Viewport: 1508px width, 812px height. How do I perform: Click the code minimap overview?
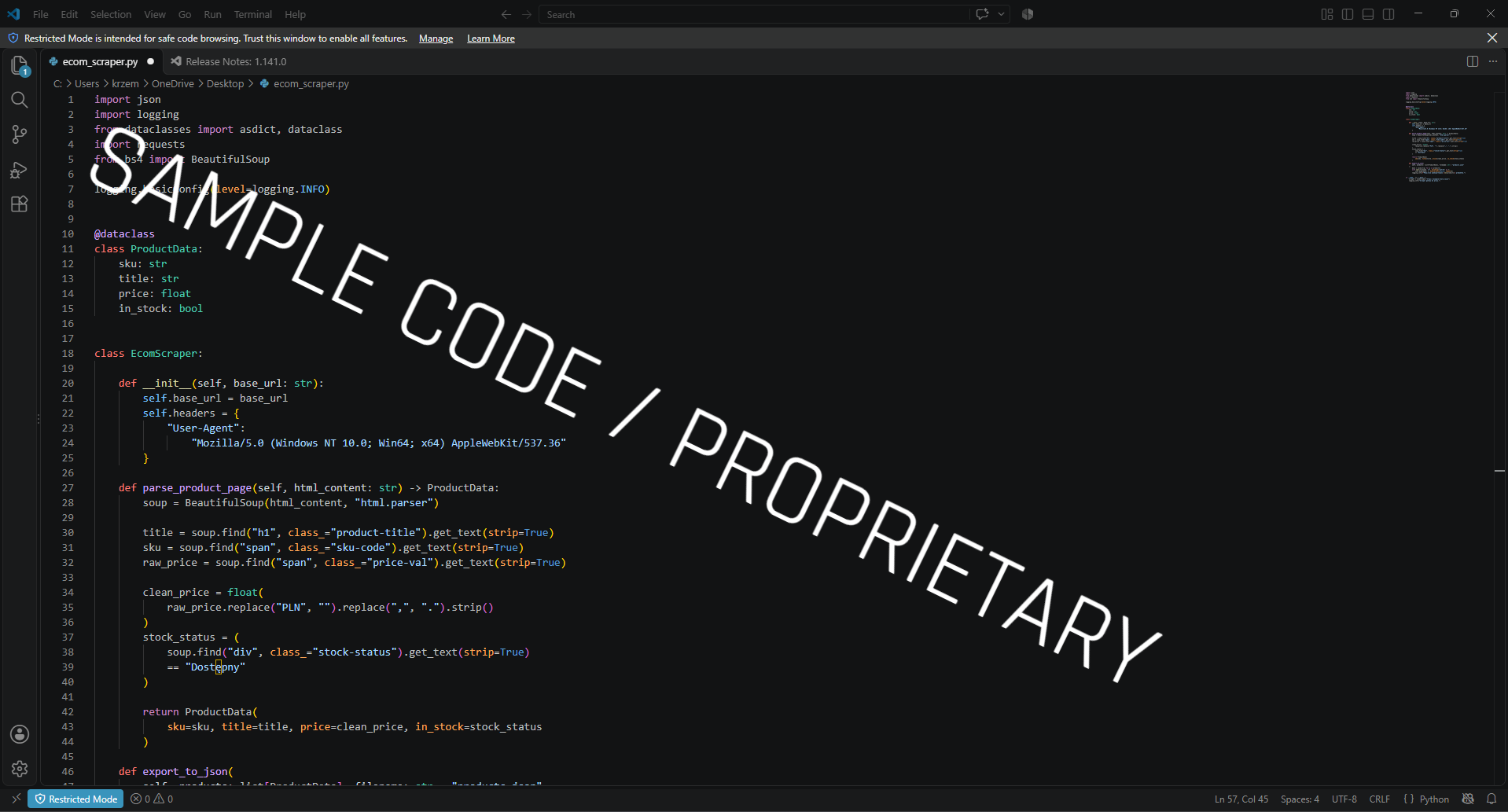1438,138
